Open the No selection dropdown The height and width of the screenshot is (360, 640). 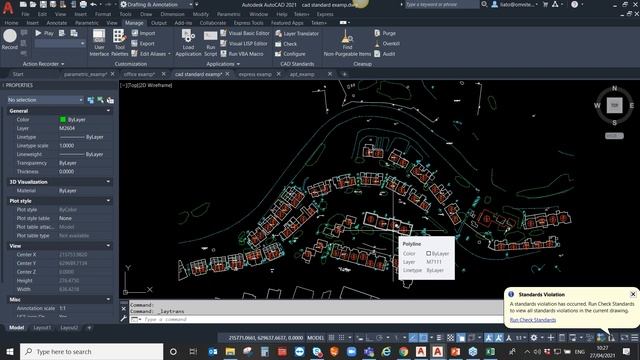tap(45, 100)
